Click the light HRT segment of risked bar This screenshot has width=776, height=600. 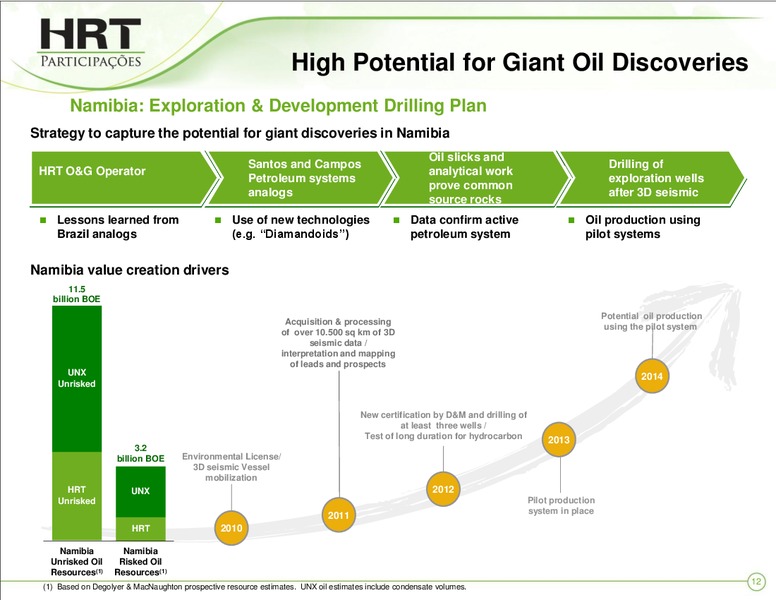click(x=141, y=529)
